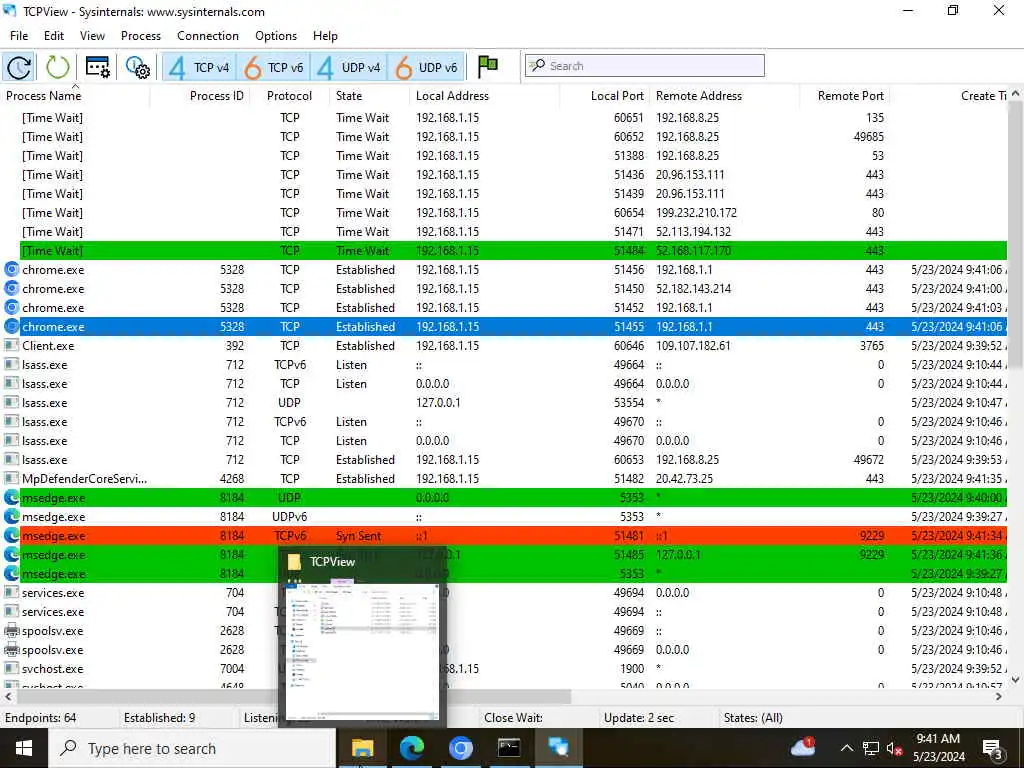Click remote address 199.232.210.172
Image resolution: width=1024 pixels, height=768 pixels.
(x=696, y=213)
